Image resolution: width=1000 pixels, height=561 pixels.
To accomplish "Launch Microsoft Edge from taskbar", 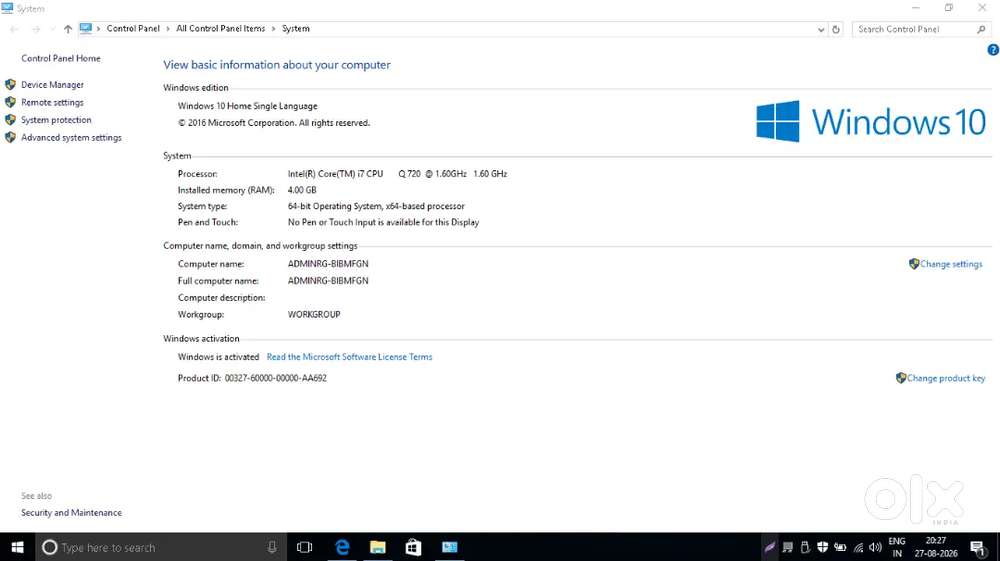I will [x=342, y=548].
